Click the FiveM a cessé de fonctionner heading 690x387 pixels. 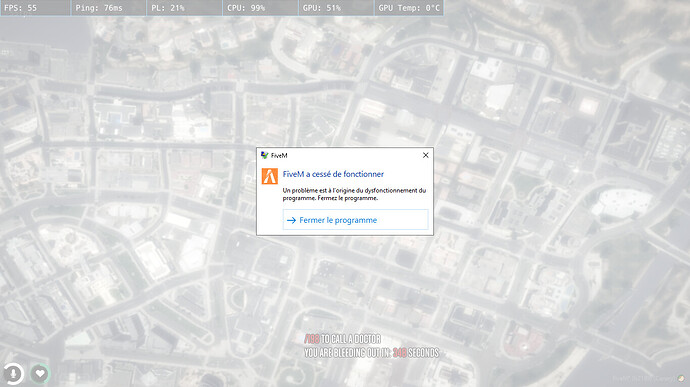pyautogui.click(x=333, y=174)
